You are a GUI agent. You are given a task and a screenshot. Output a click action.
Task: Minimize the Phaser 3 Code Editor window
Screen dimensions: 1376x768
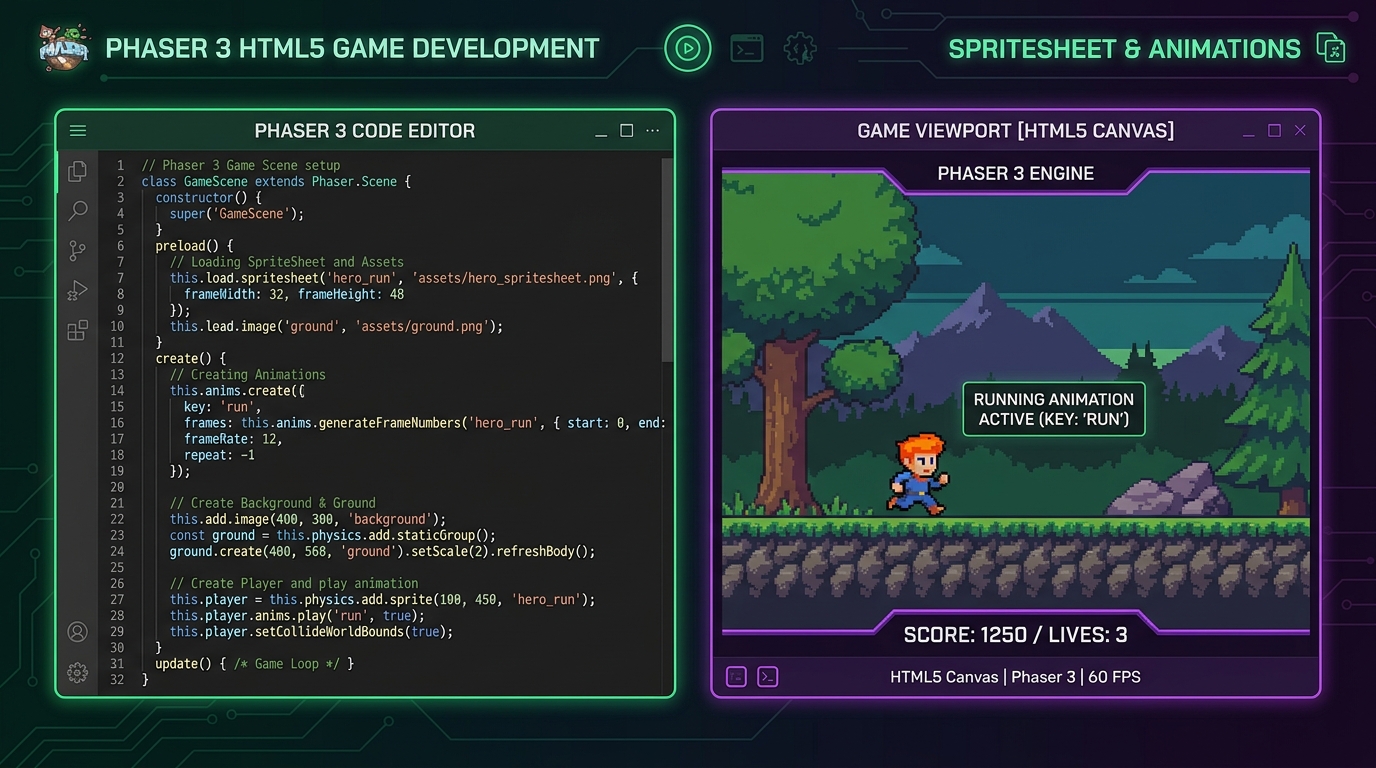[x=601, y=134]
